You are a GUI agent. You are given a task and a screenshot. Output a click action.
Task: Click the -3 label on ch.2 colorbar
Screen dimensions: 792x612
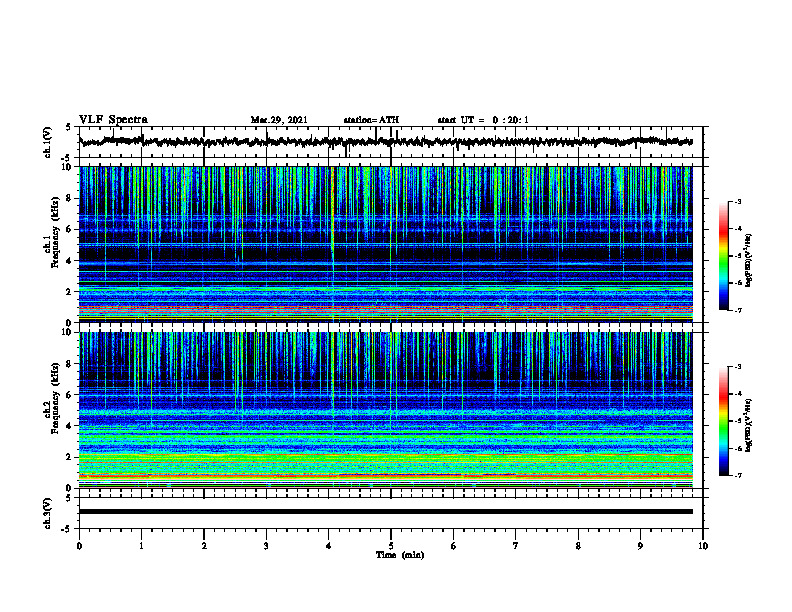(738, 367)
